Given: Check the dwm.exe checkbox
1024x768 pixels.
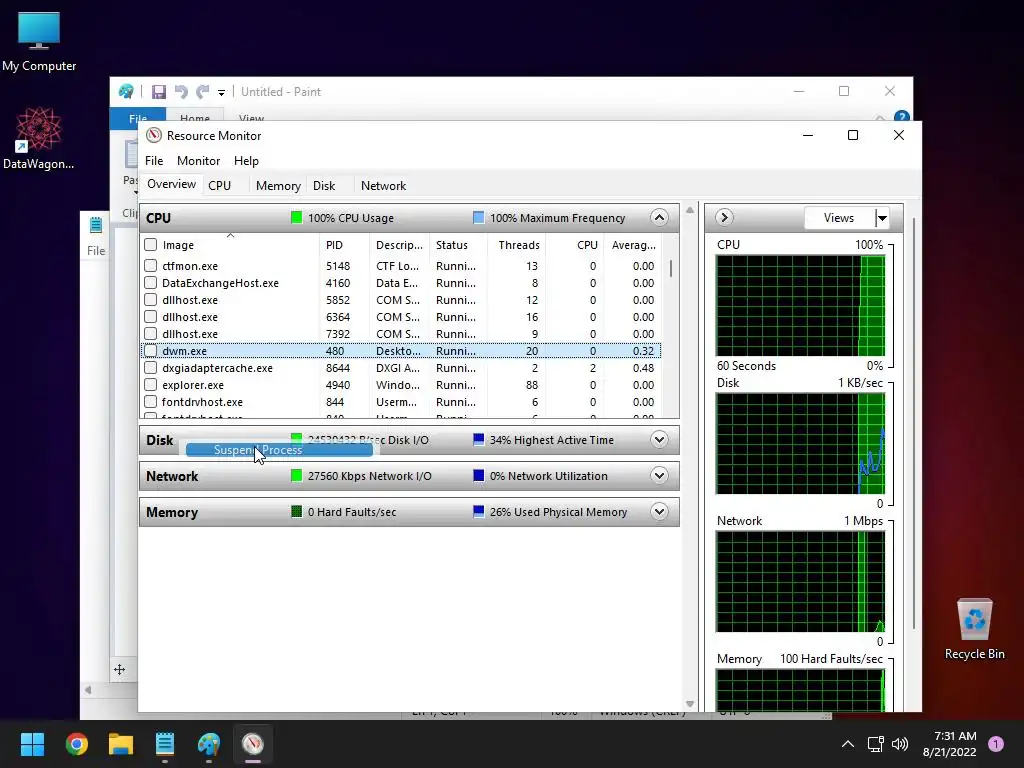Looking at the screenshot, I should tap(151, 351).
